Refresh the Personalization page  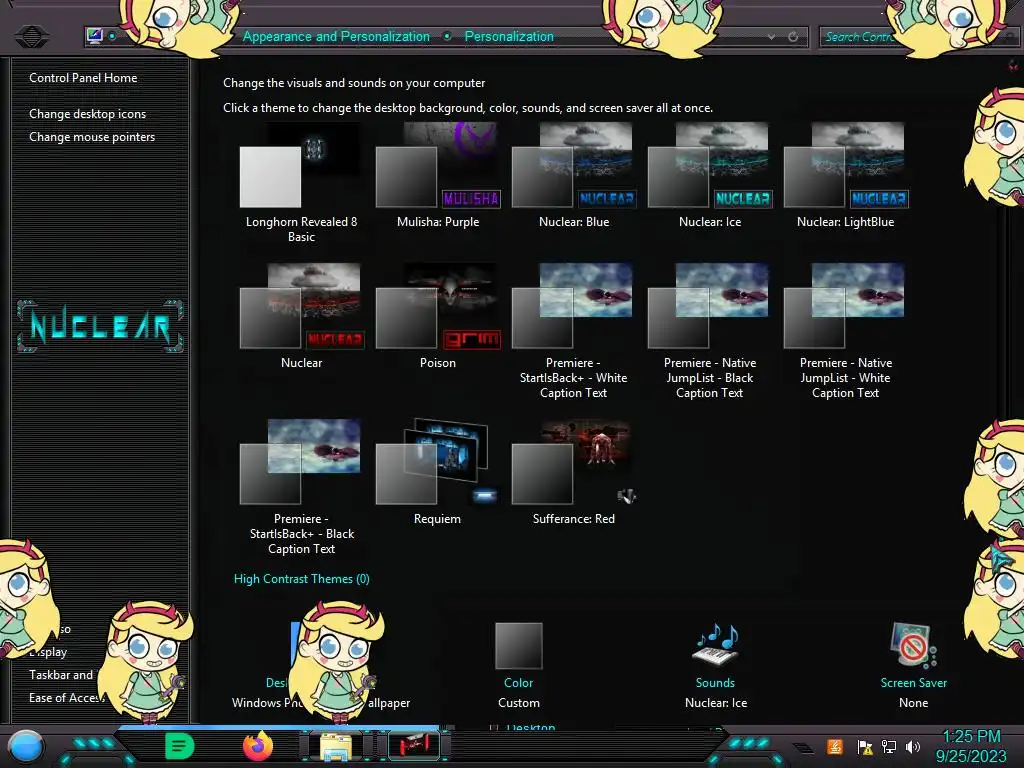(793, 37)
